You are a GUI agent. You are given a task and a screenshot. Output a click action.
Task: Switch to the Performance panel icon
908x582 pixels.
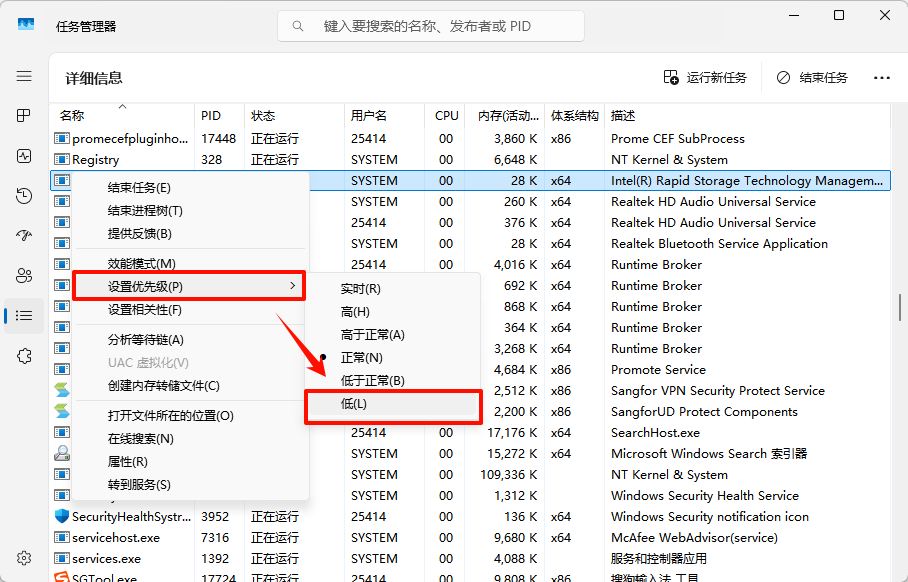click(x=23, y=156)
